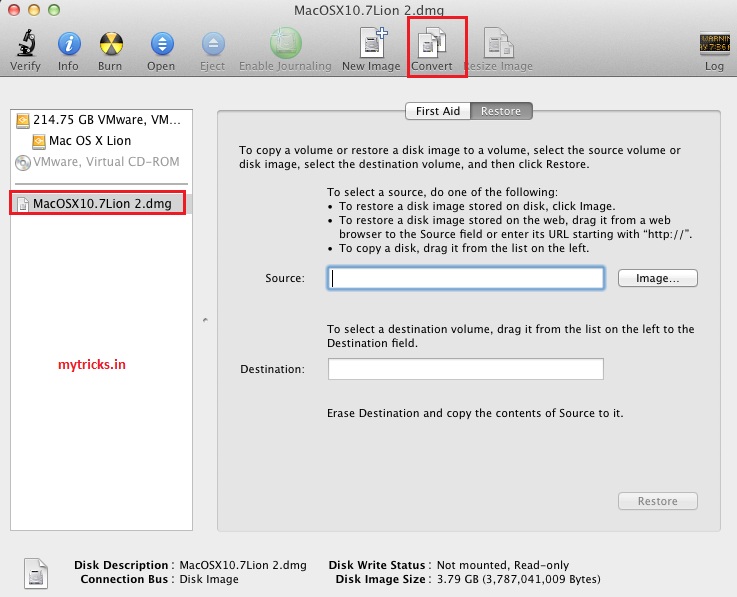Click the Destination input field
The width and height of the screenshot is (737, 597).
pyautogui.click(x=466, y=369)
